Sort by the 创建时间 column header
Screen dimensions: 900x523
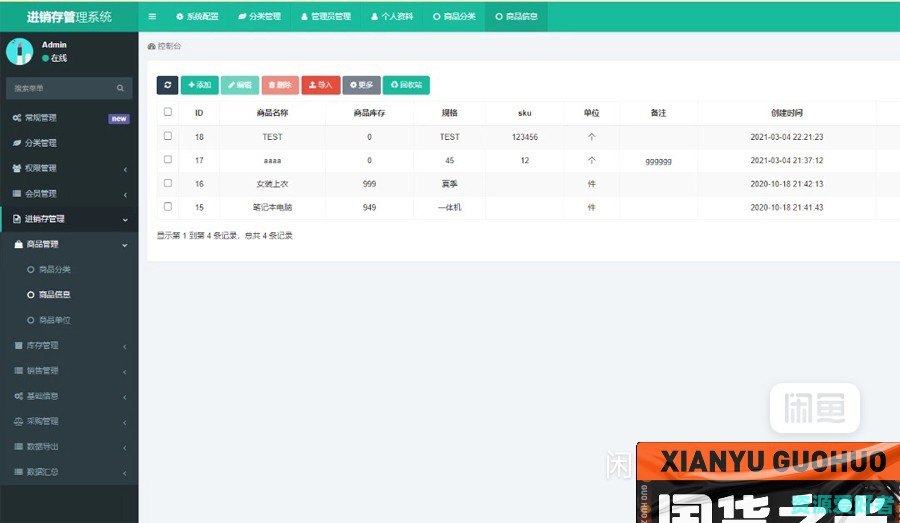click(786, 113)
